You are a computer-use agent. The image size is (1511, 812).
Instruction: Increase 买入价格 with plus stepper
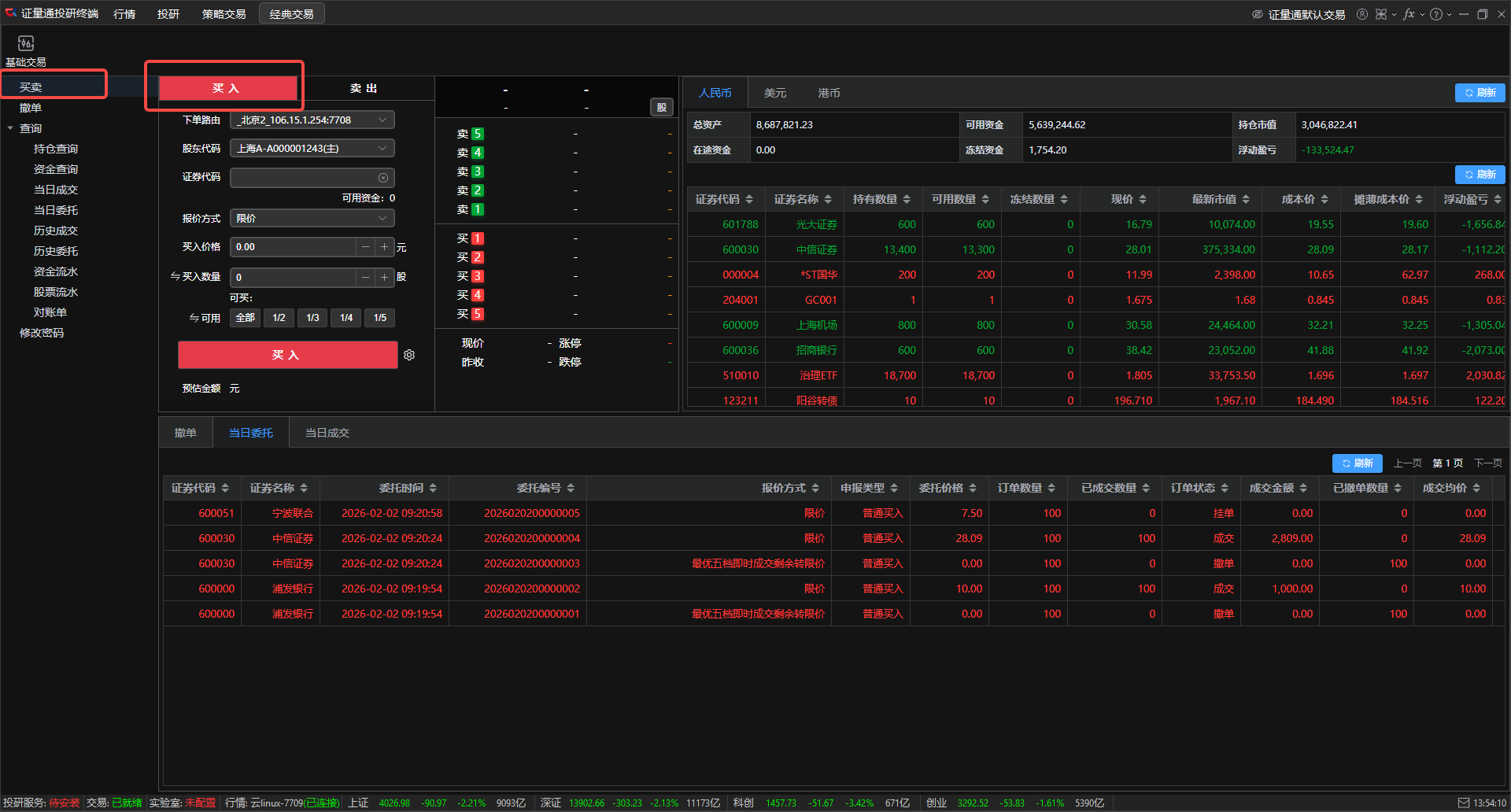[384, 247]
